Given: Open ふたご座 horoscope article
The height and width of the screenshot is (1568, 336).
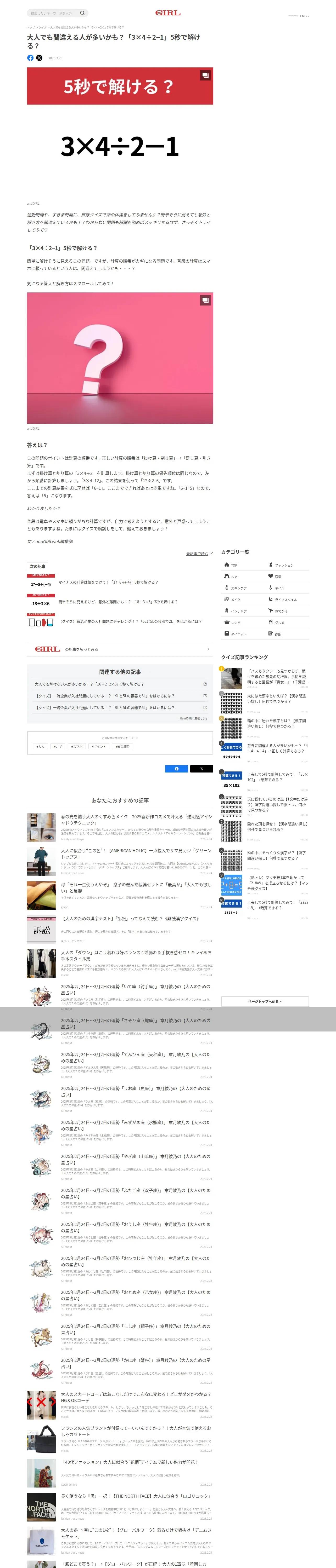Looking at the screenshot, I should pyautogui.click(x=120, y=1202).
